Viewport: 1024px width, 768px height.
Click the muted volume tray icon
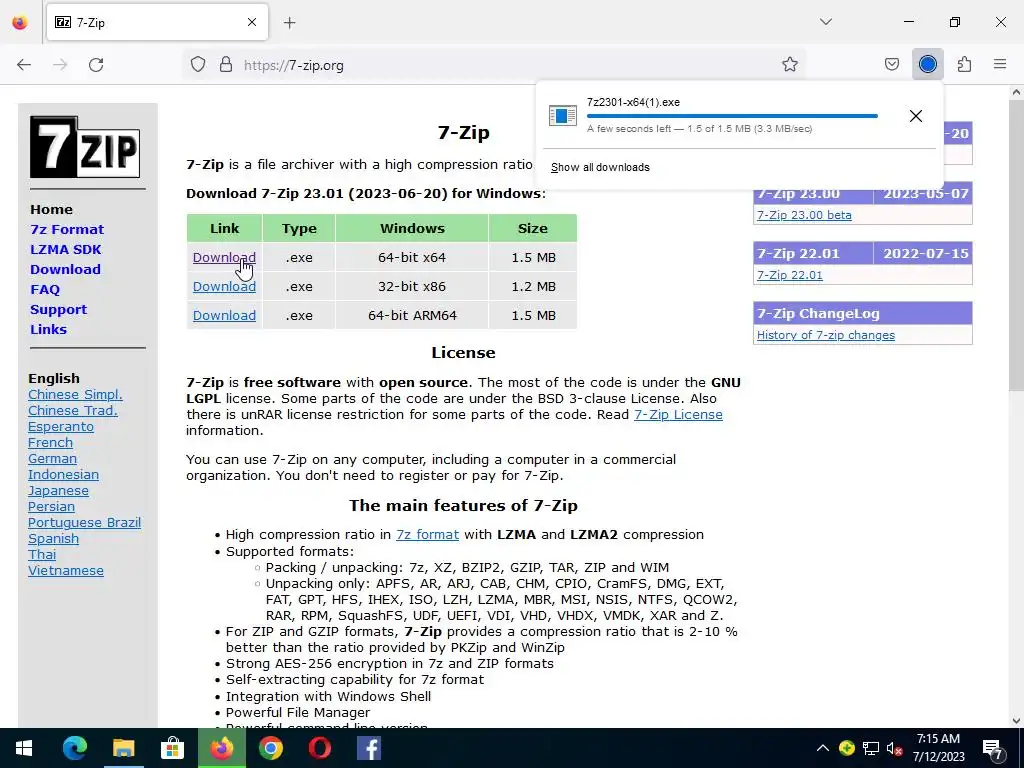click(x=895, y=748)
